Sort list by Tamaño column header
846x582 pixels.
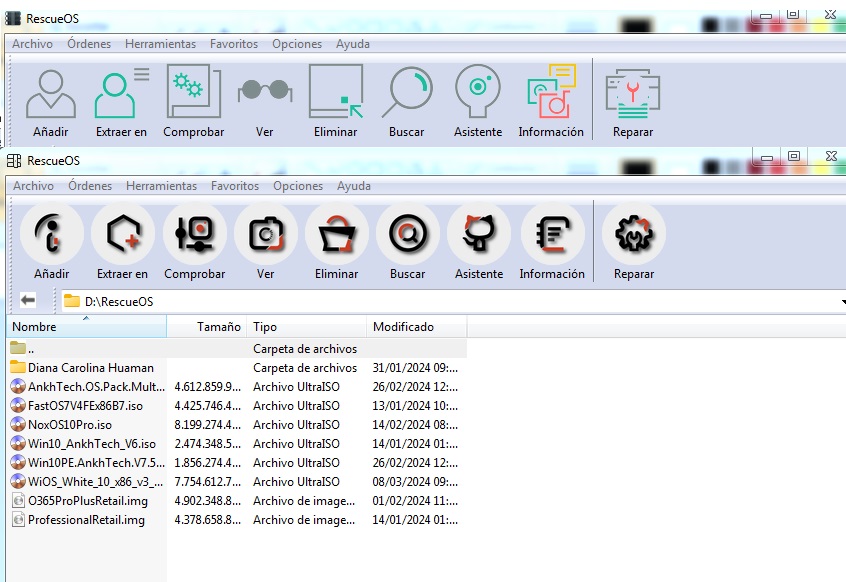pos(207,327)
